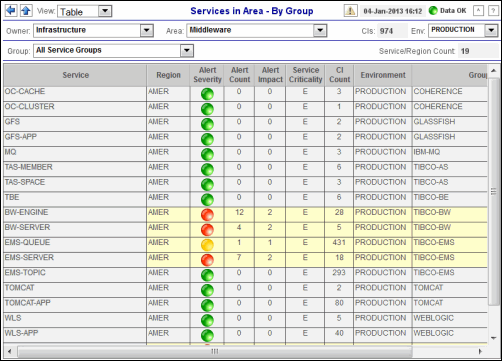Sort by CI Count column header

tap(339, 75)
